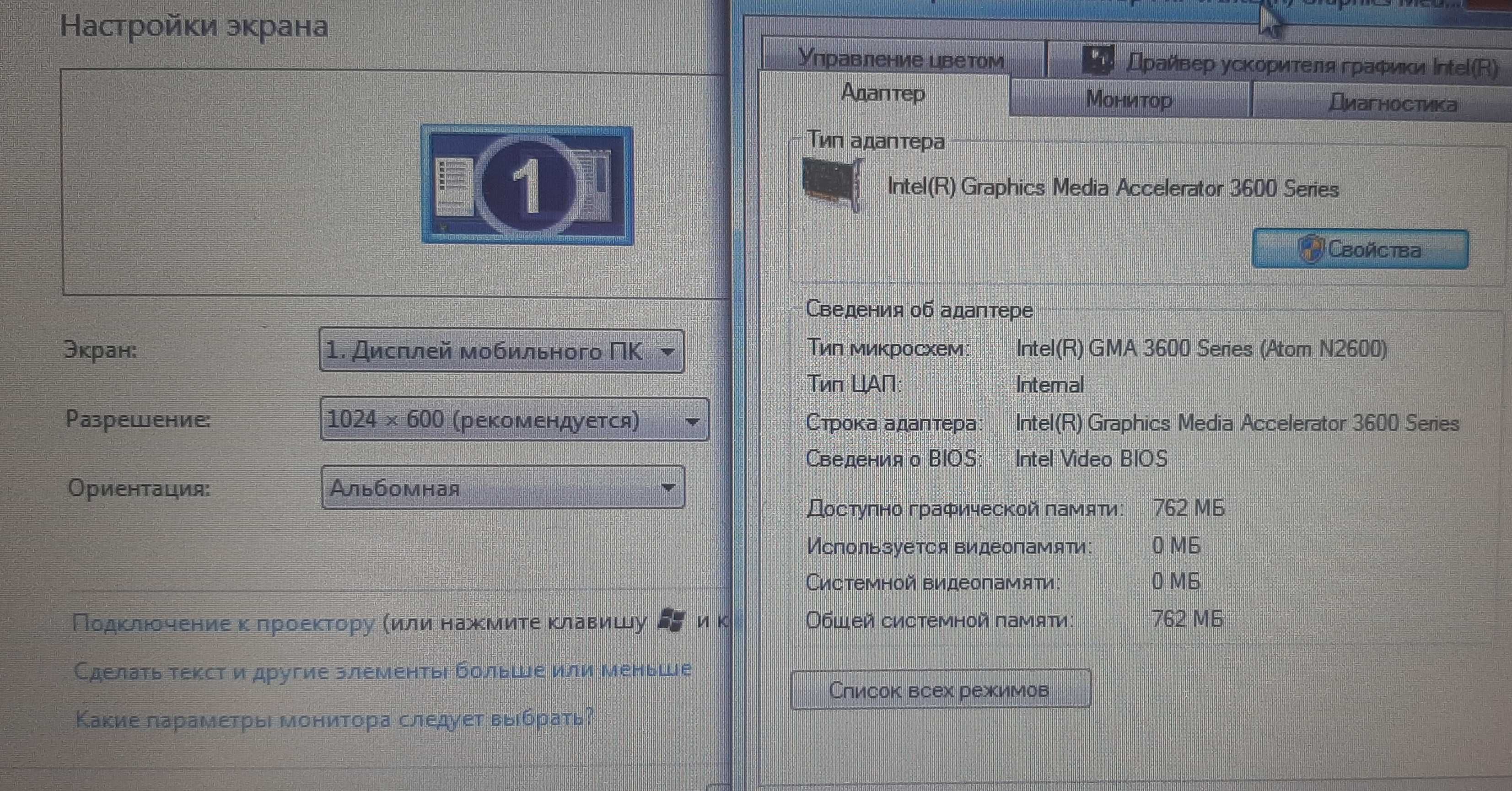Click the Подключение к проектору link
The image size is (1512, 791).
point(223,623)
